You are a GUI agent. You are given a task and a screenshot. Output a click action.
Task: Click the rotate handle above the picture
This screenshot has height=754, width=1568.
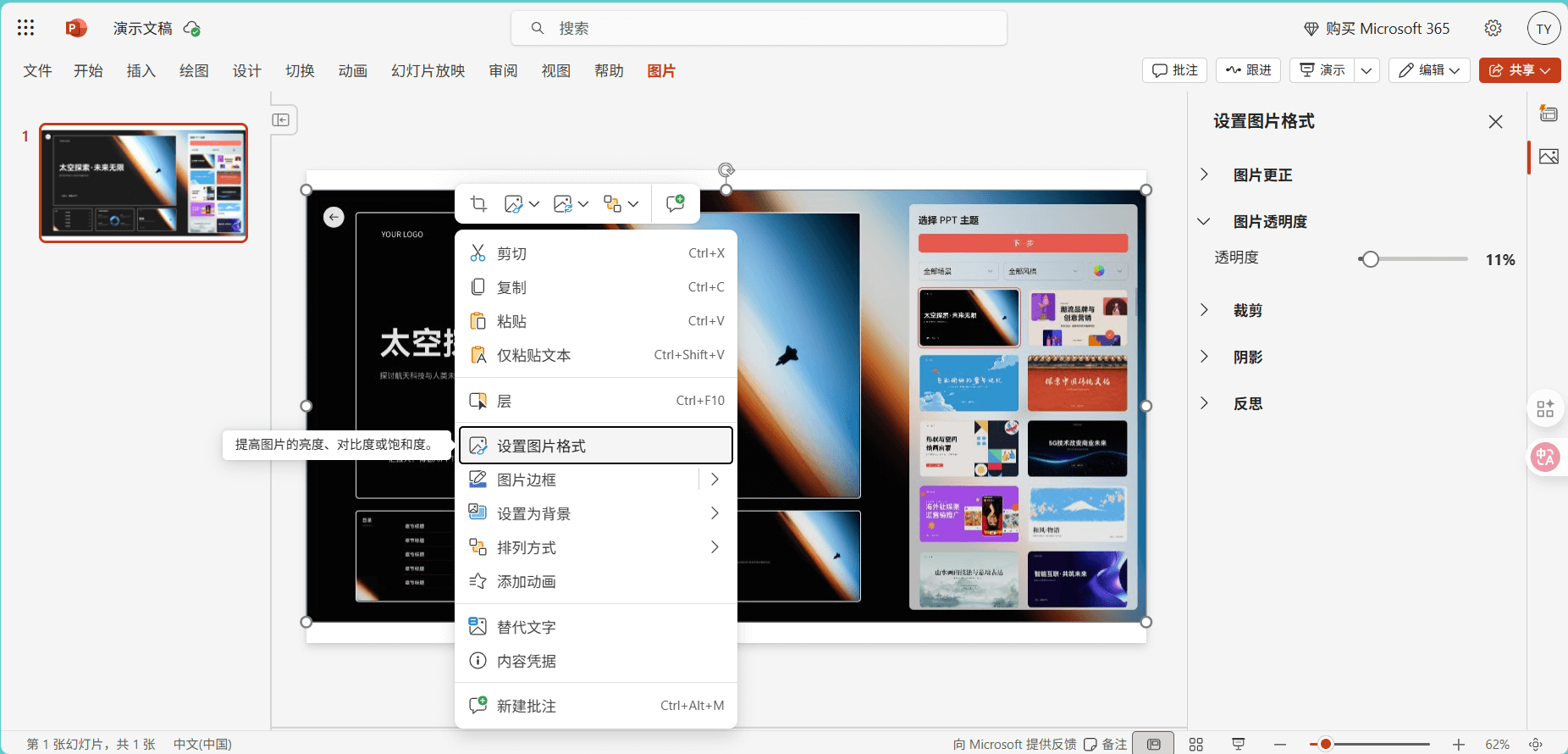click(726, 170)
